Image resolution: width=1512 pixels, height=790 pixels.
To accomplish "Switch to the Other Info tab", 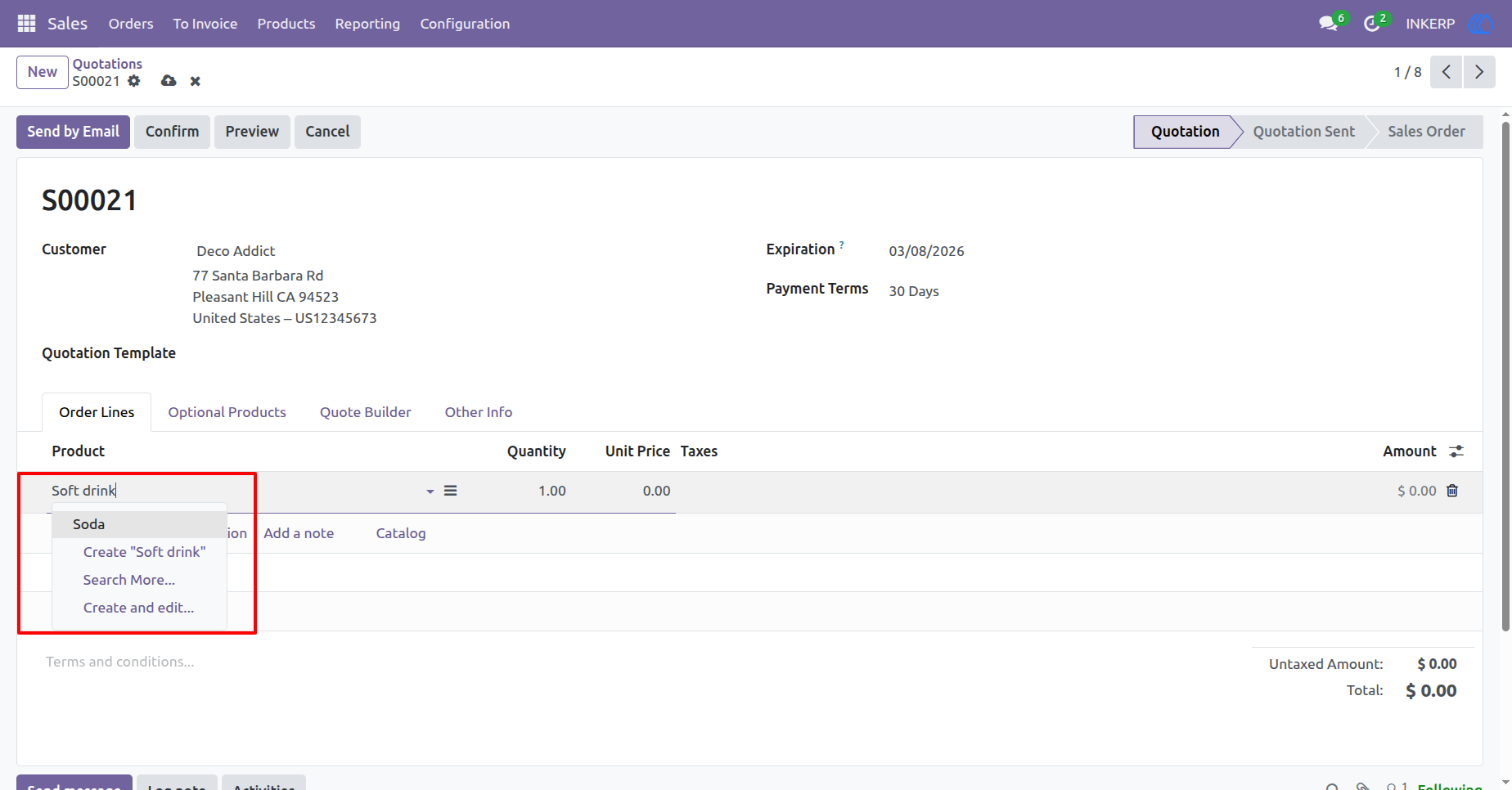I will click(479, 412).
